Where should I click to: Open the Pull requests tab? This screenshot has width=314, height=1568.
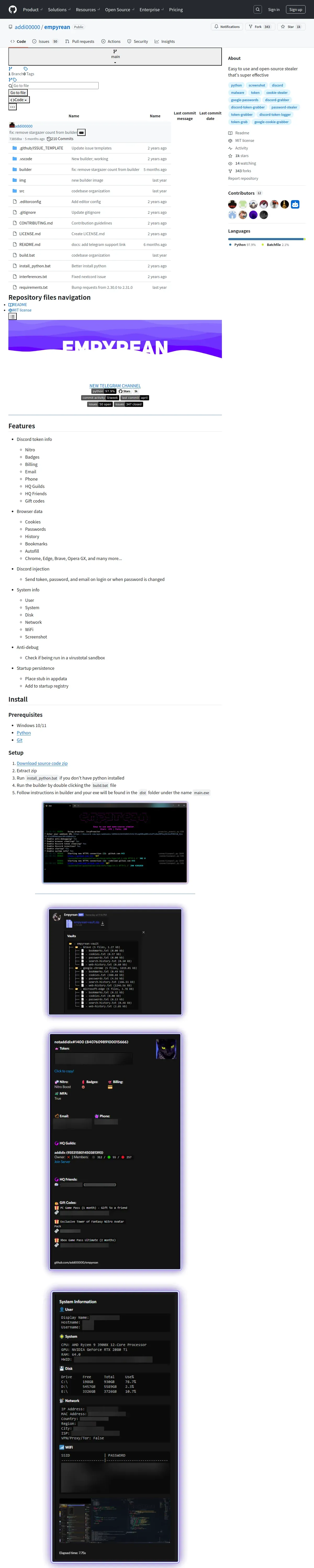pos(80,41)
